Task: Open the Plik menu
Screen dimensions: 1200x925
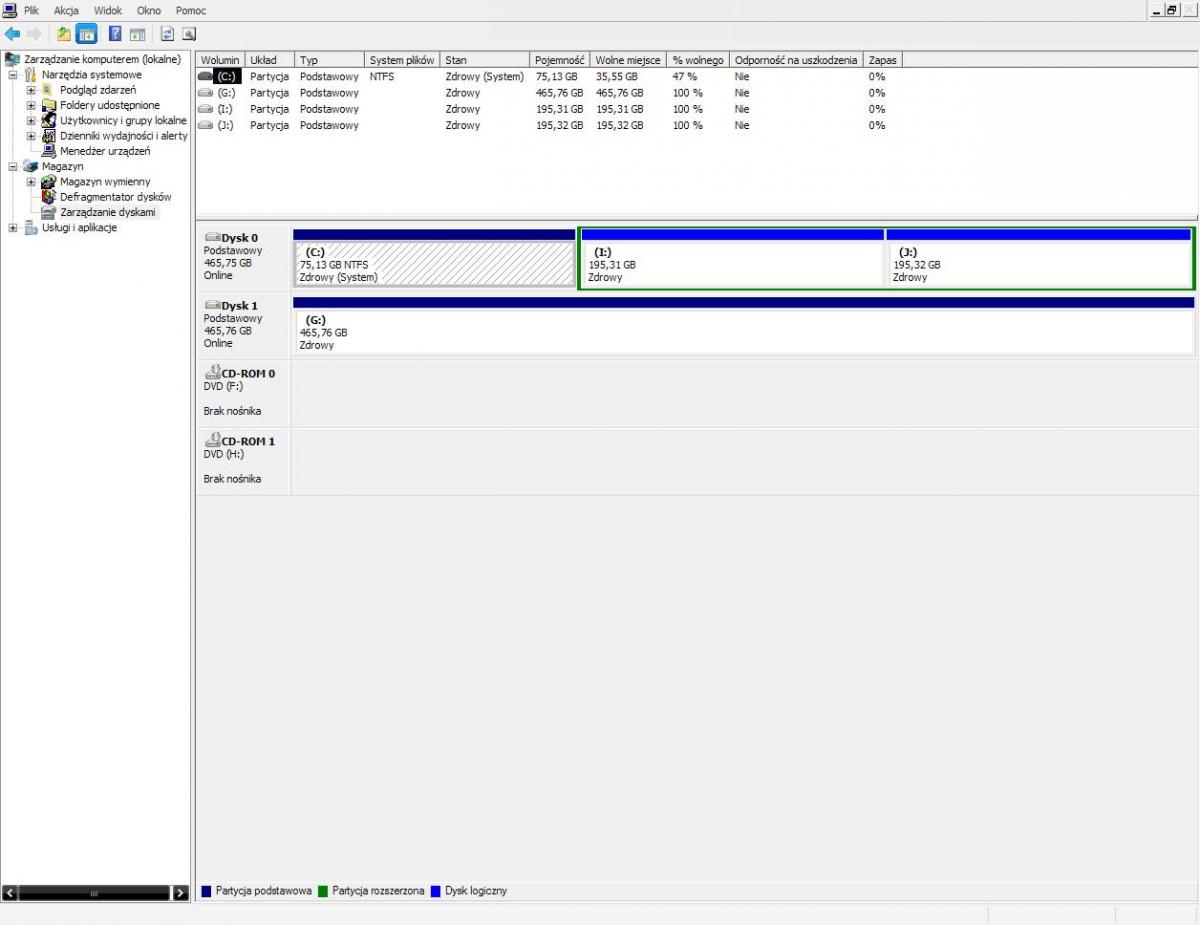Action: point(31,10)
